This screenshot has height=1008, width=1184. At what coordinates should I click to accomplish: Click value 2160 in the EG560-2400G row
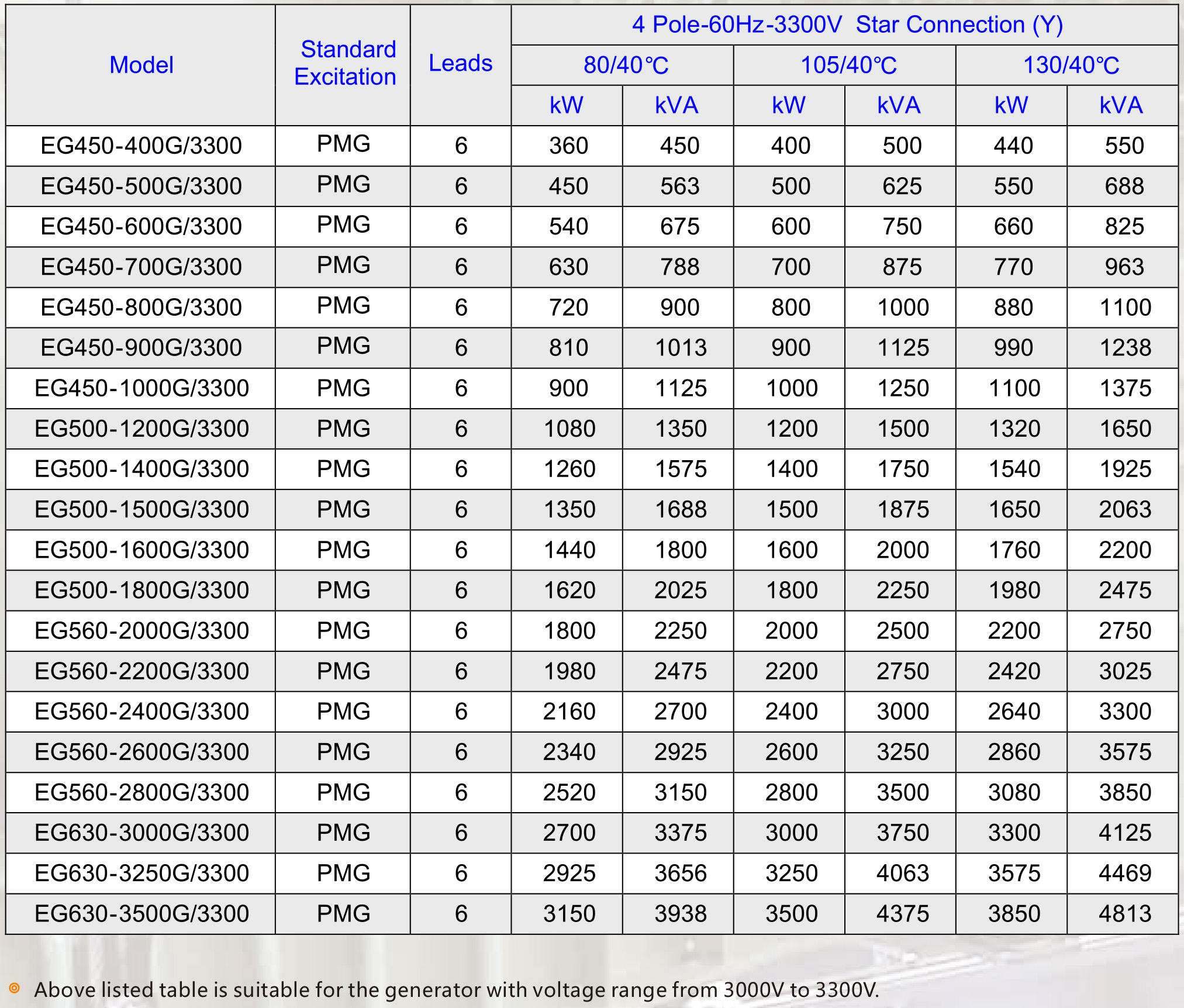pos(569,711)
